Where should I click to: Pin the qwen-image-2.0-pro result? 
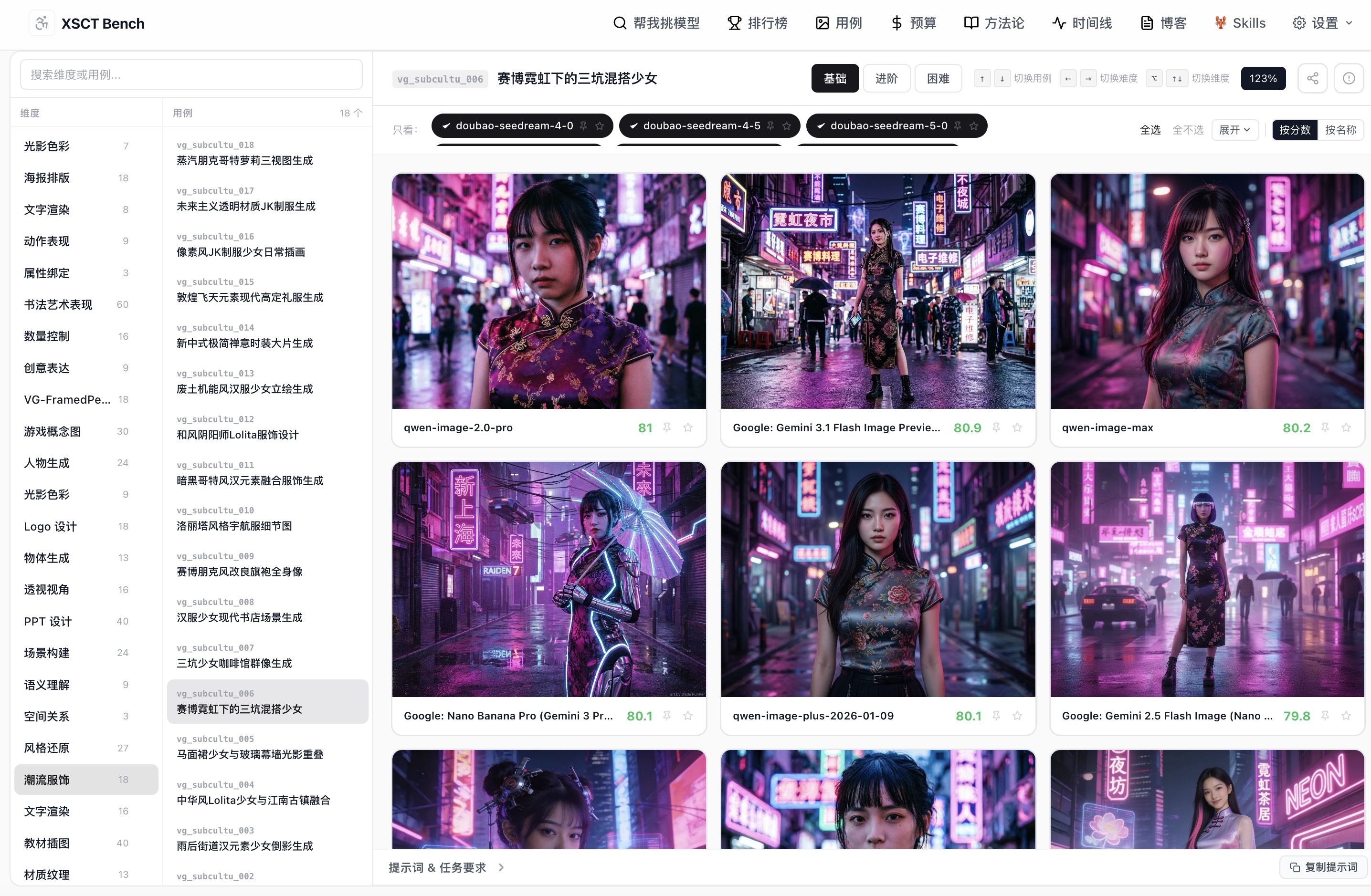667,427
